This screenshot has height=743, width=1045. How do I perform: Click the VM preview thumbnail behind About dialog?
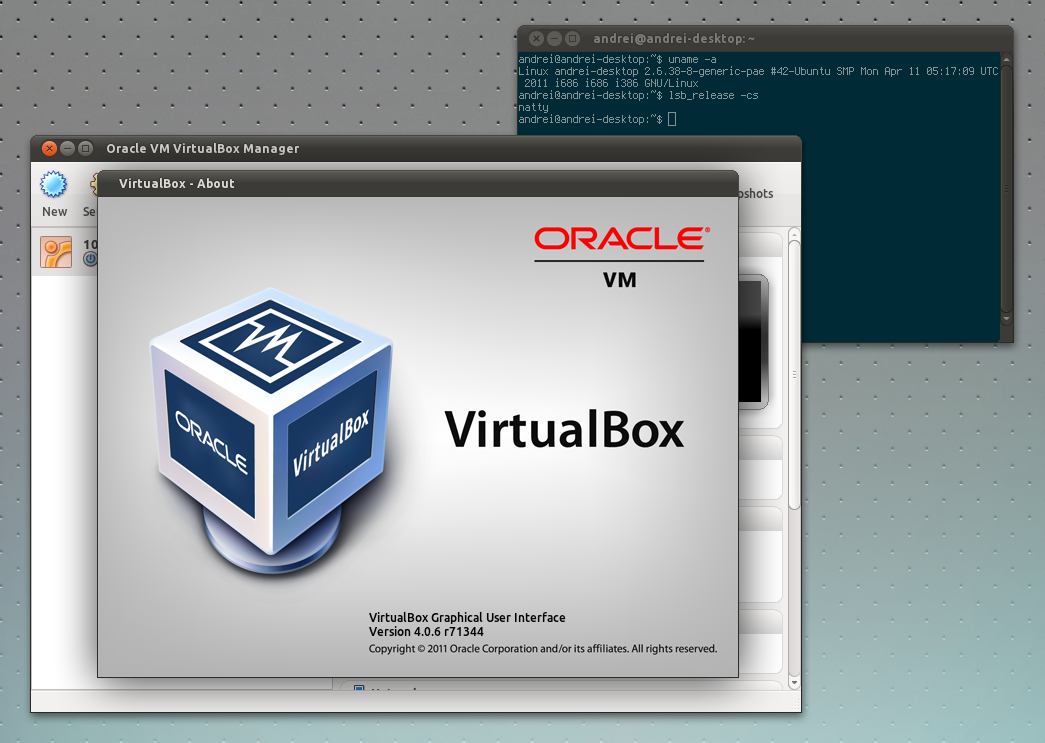point(753,341)
